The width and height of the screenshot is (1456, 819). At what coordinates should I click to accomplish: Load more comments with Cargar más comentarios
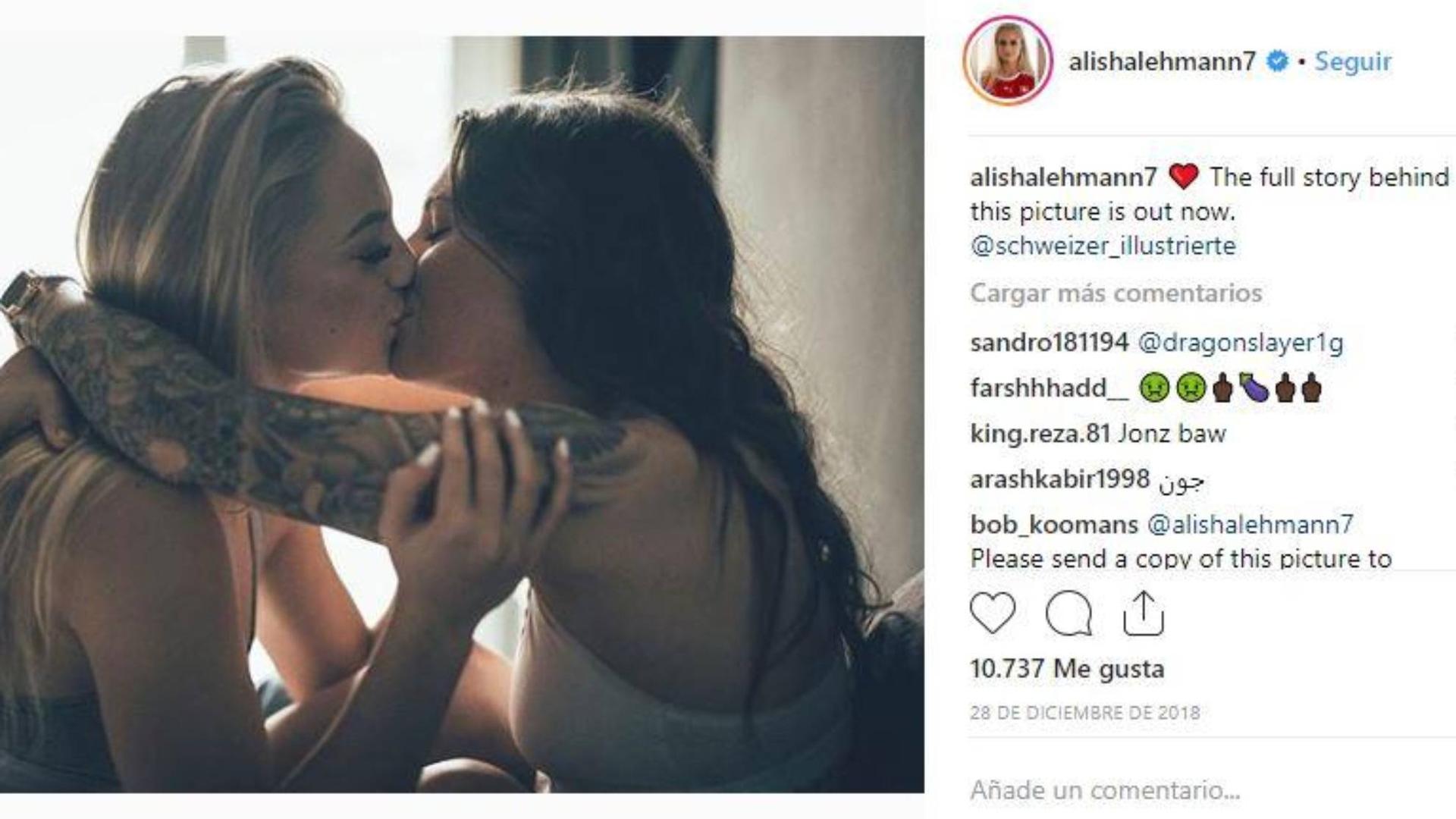pyautogui.click(x=1116, y=293)
